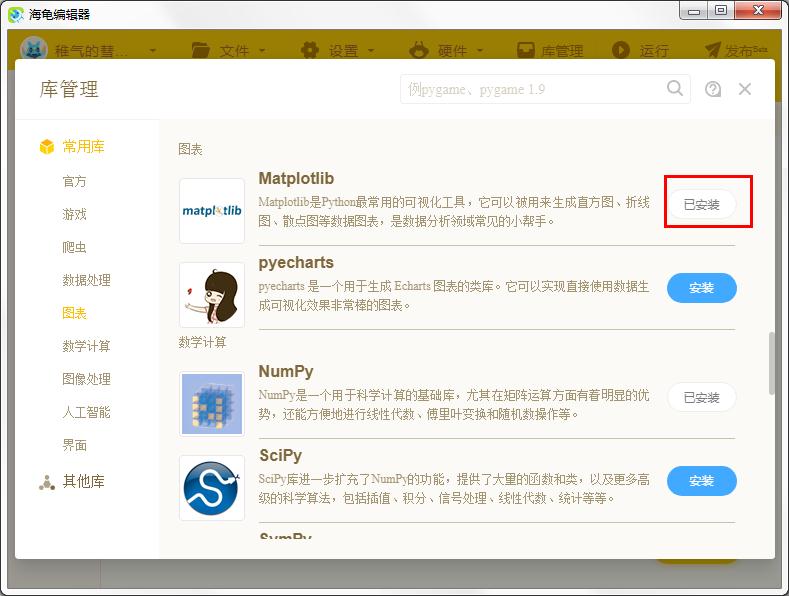This screenshot has height=596, width=789.
Task: Select 官方 in the sidebar
Action: 74,181
